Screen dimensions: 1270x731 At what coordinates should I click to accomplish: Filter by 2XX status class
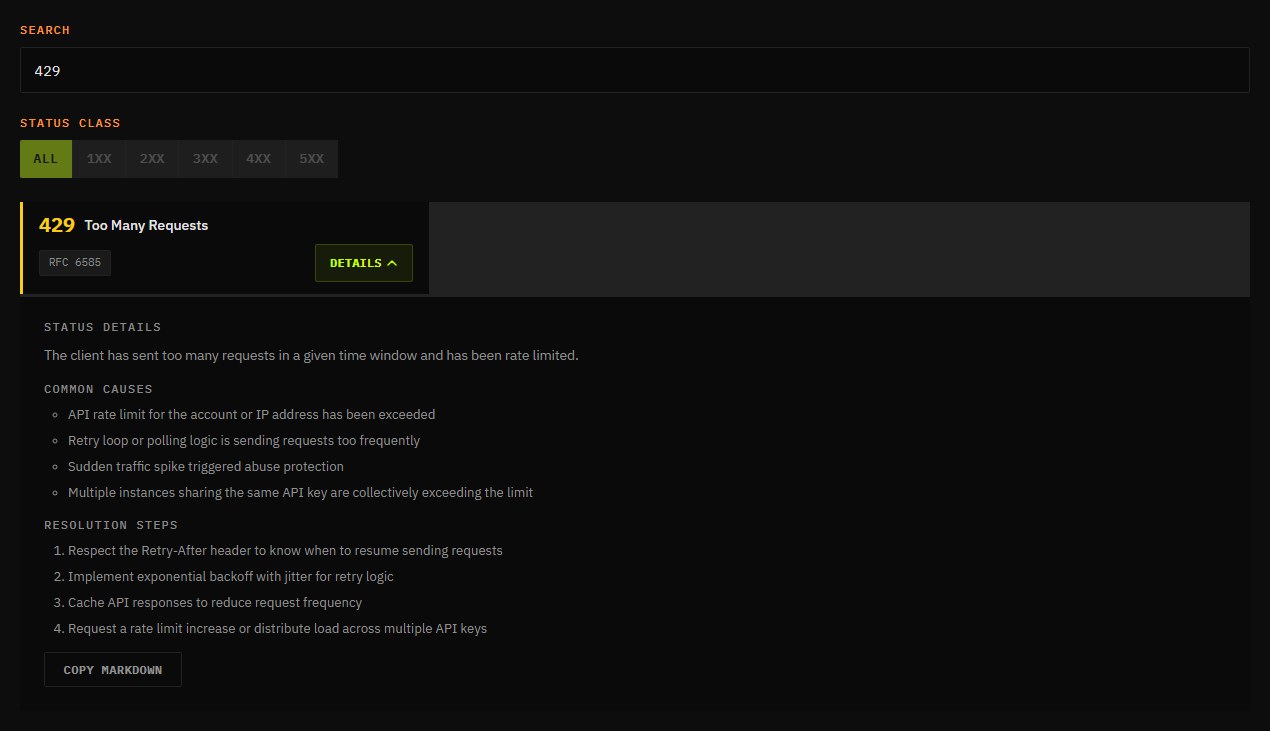click(x=152, y=159)
